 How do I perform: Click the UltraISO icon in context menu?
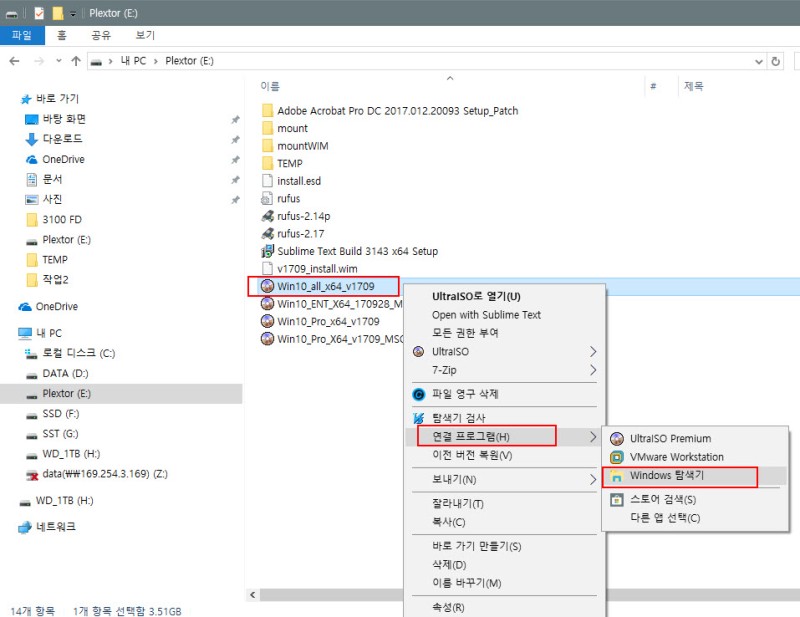tap(418, 352)
